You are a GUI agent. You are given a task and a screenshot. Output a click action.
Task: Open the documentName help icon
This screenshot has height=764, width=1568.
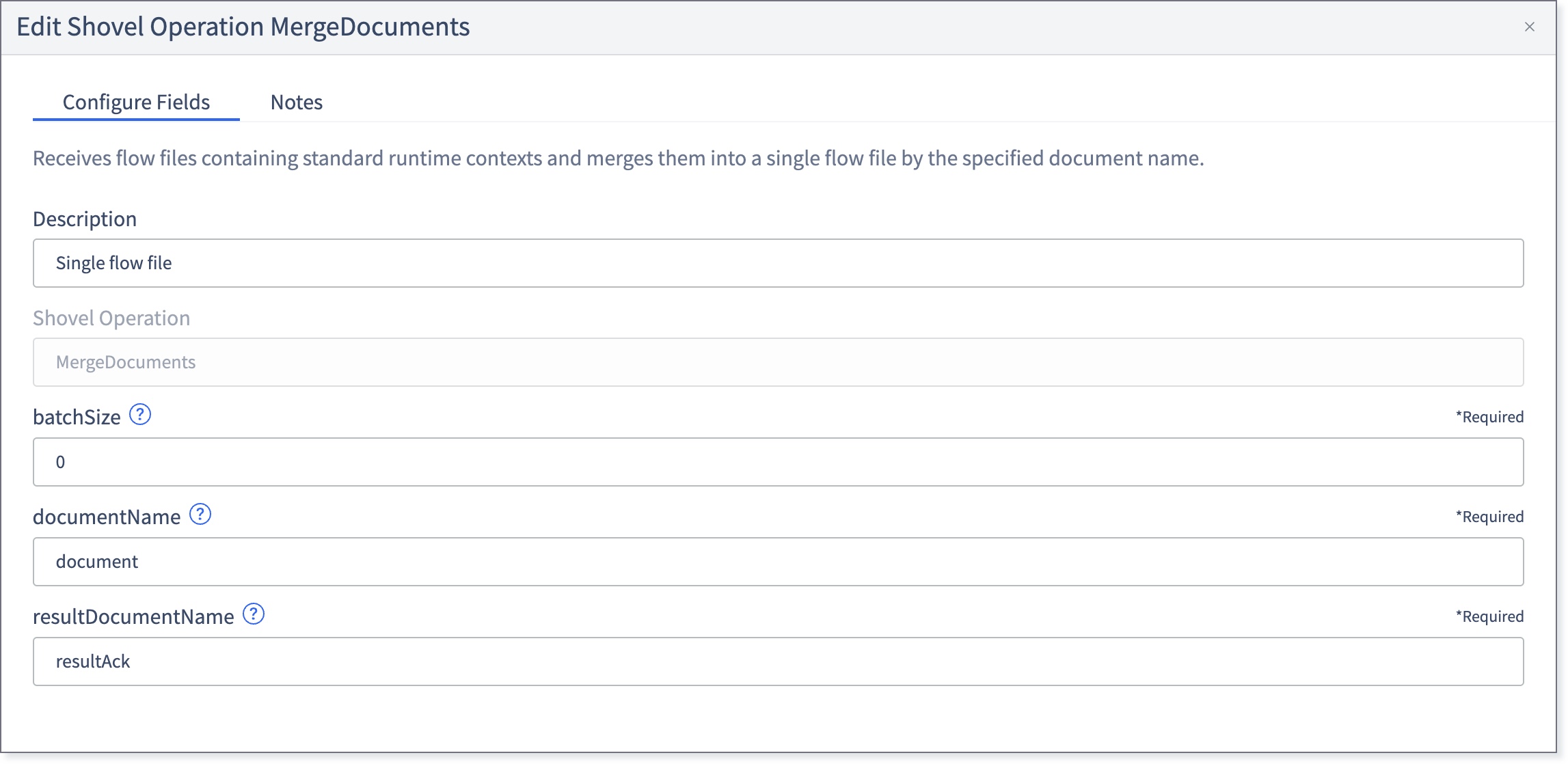200,515
